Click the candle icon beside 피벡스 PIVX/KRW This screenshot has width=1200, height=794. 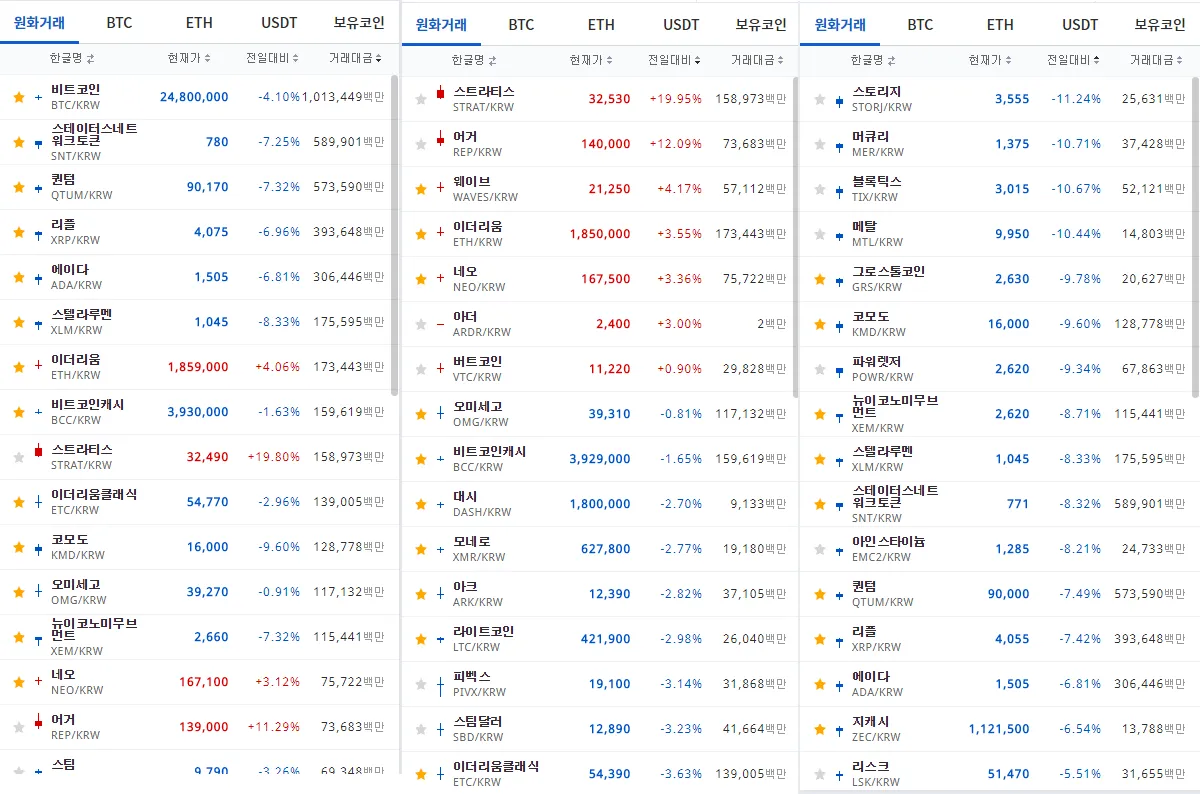click(440, 684)
